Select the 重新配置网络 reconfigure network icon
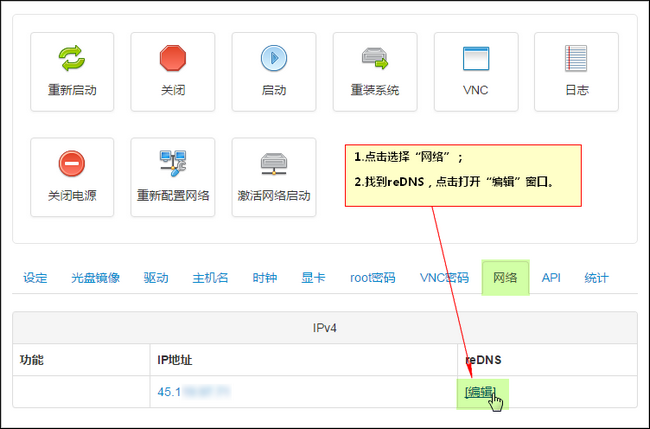This screenshot has width=650, height=429. [173, 164]
